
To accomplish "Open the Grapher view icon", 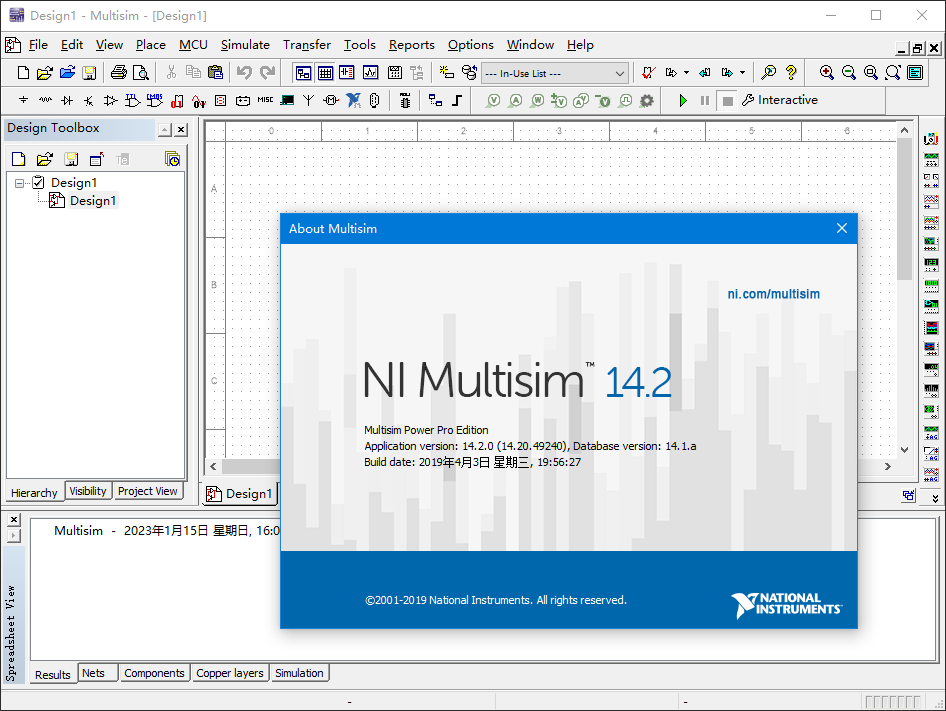I will click(x=370, y=73).
